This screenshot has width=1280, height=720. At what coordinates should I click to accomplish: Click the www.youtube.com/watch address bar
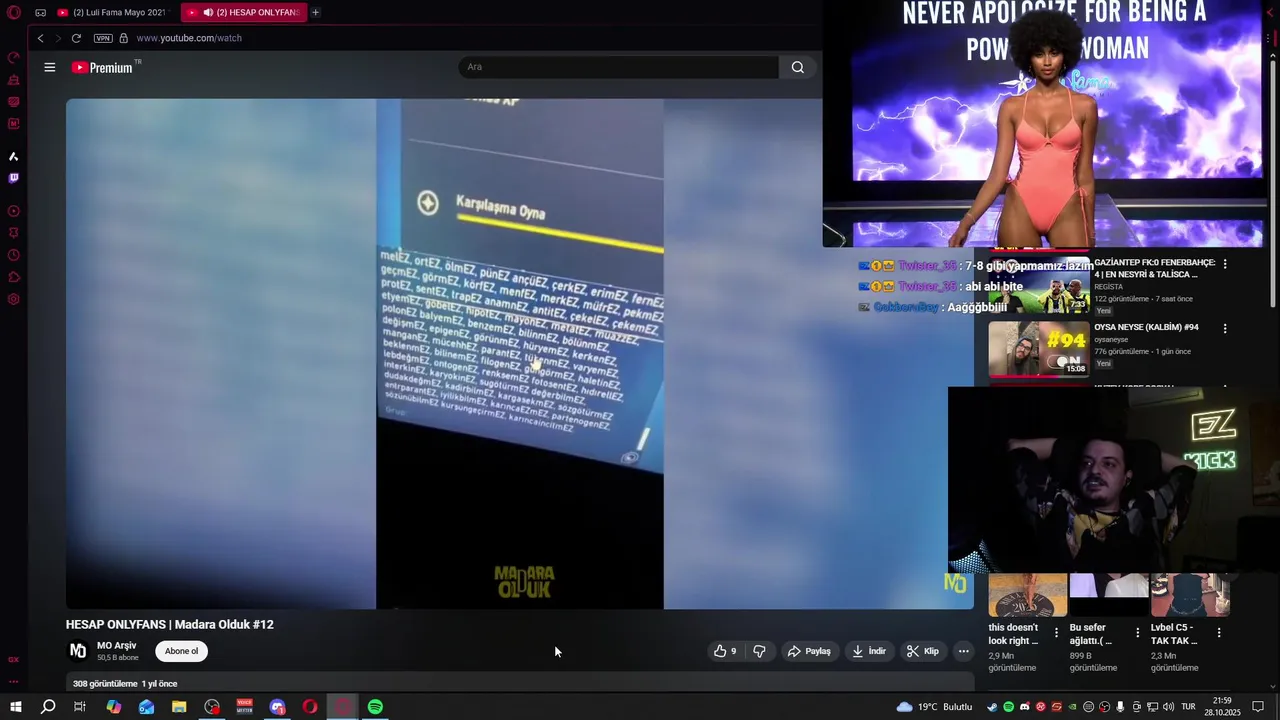189,38
